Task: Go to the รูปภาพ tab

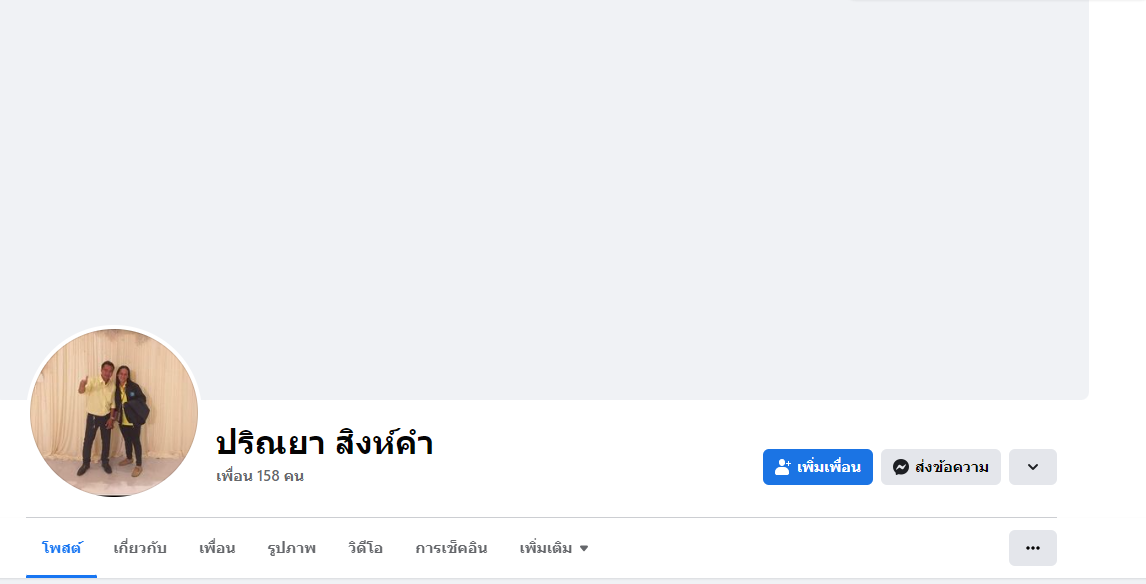Action: (291, 548)
